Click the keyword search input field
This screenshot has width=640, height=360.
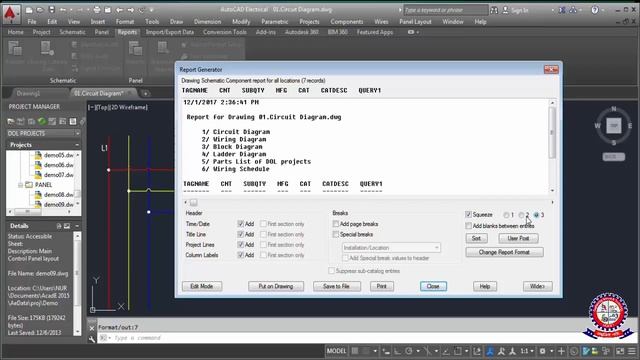pyautogui.click(x=445, y=10)
